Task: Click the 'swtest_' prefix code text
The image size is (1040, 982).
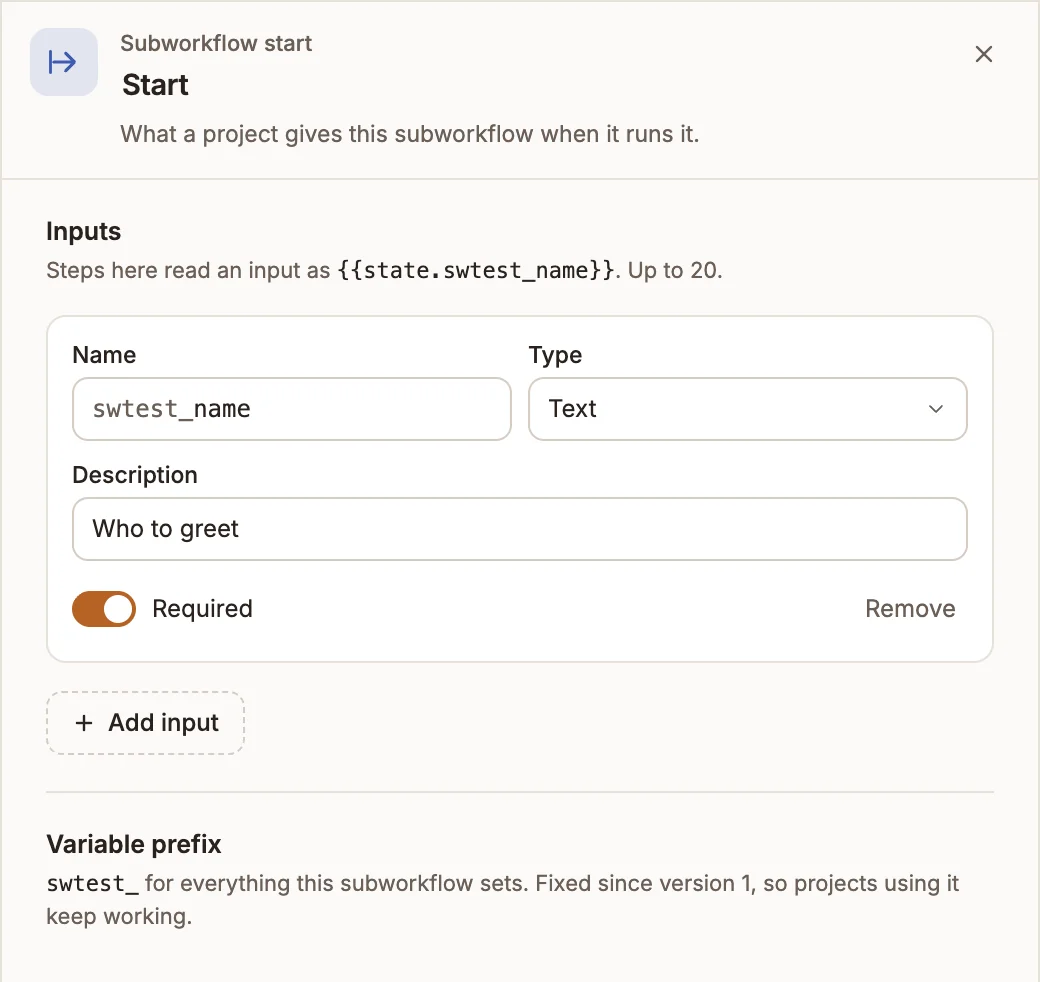Action: click(93, 883)
